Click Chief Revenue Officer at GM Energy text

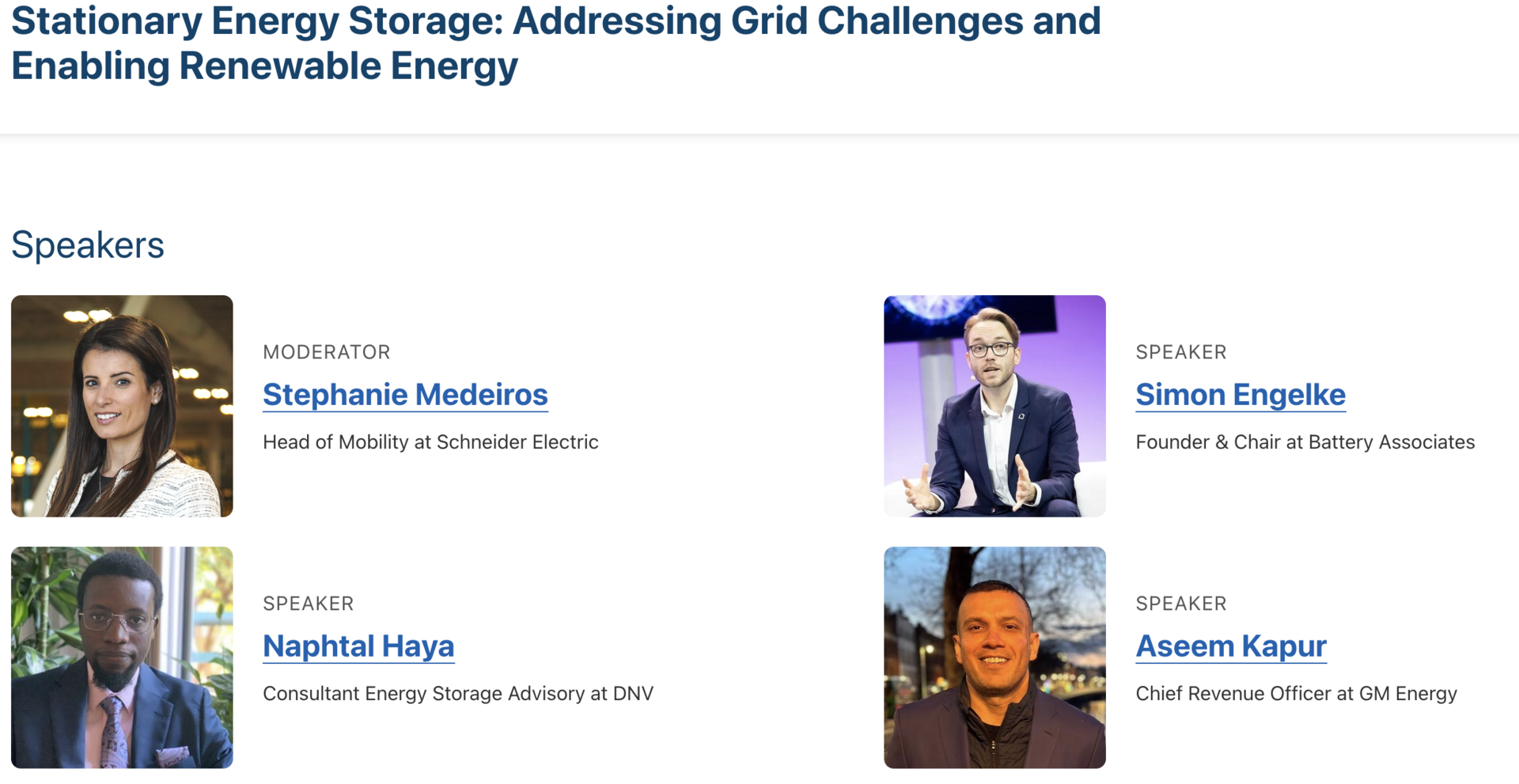(1297, 694)
